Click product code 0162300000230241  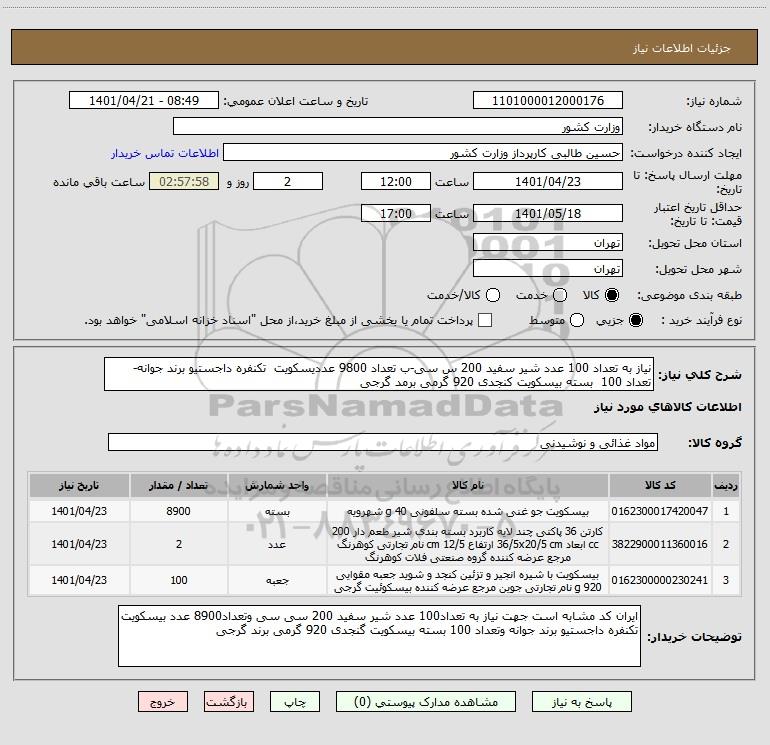click(660, 580)
